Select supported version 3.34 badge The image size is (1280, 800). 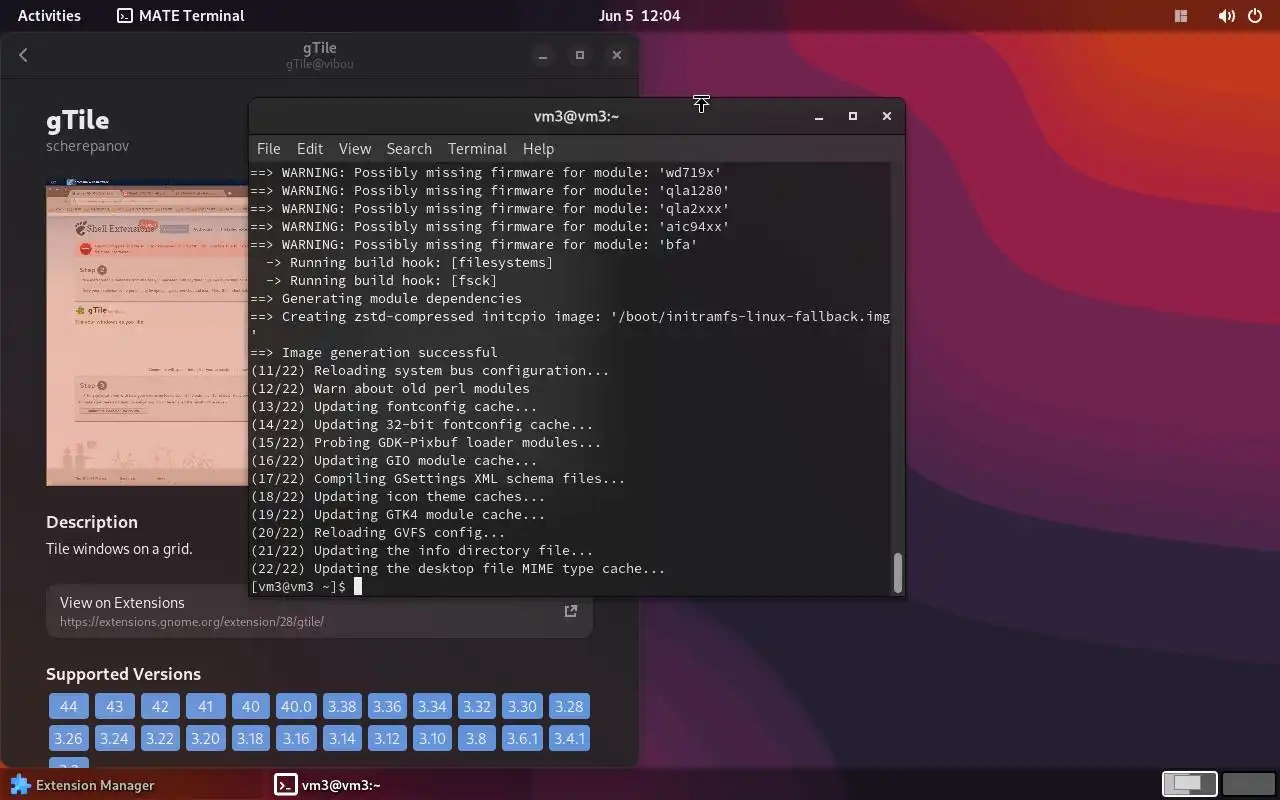pyautogui.click(x=432, y=706)
